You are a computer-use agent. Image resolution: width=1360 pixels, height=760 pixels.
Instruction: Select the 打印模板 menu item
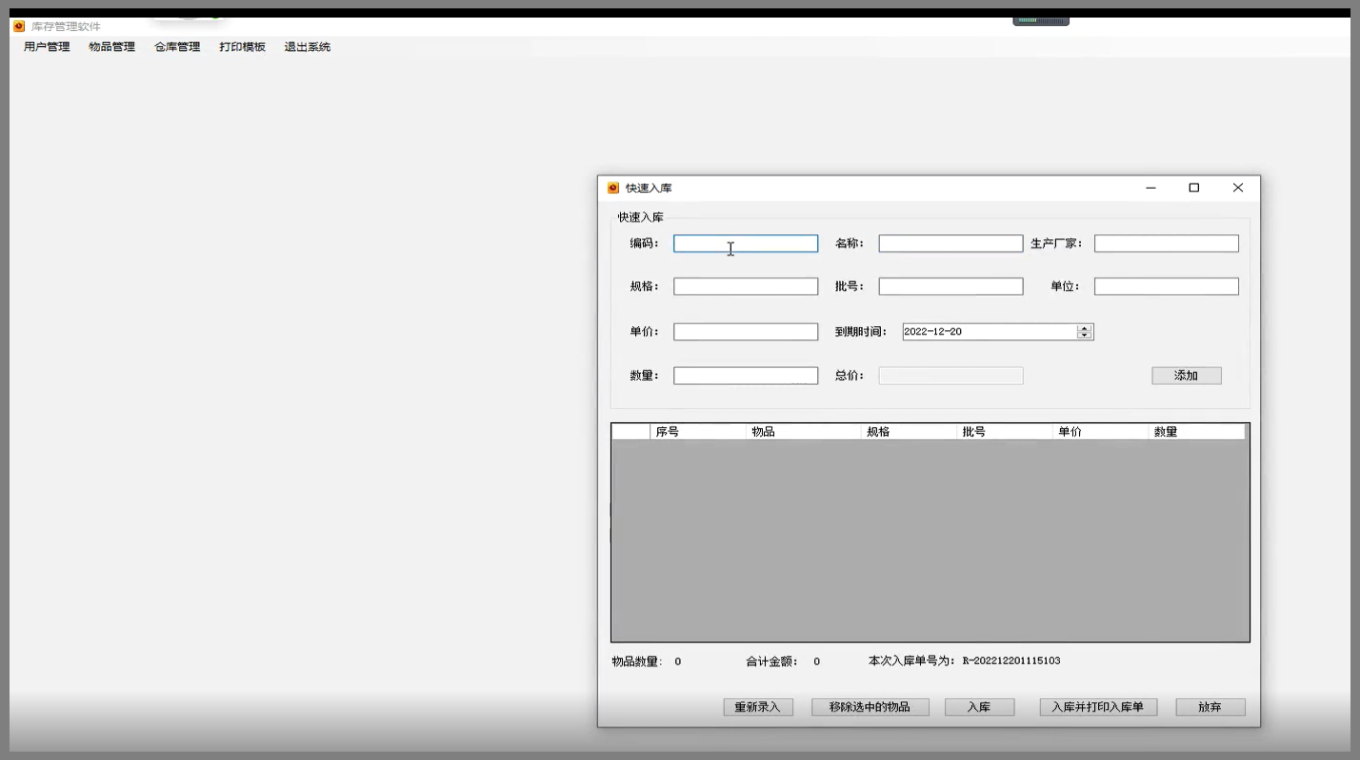coord(242,47)
